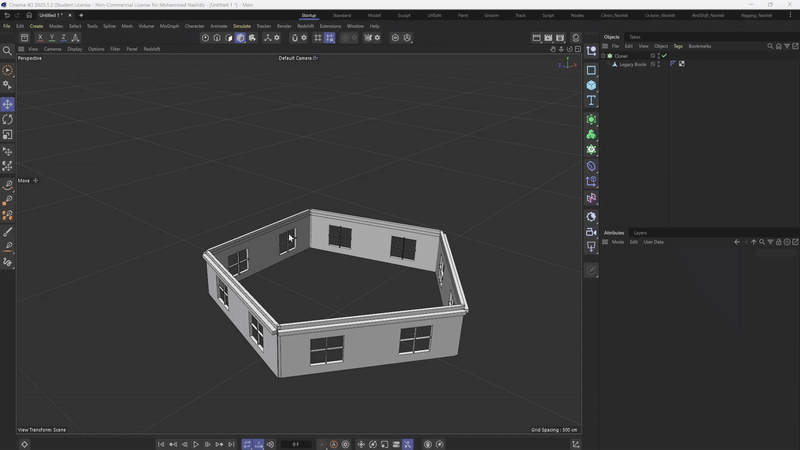Toggle coordinate system world/object button
Viewport: 800px width, 450px height.
75,37
